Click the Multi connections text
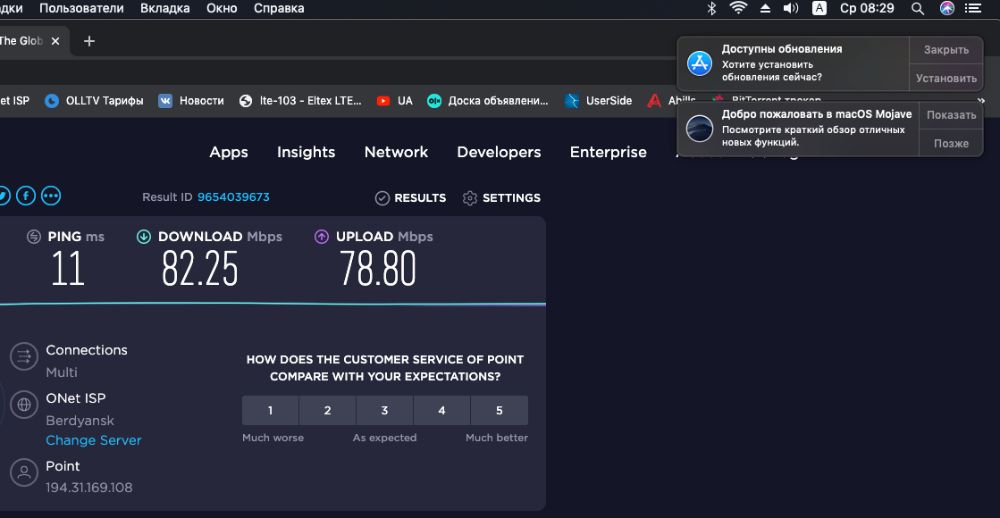 [62, 373]
